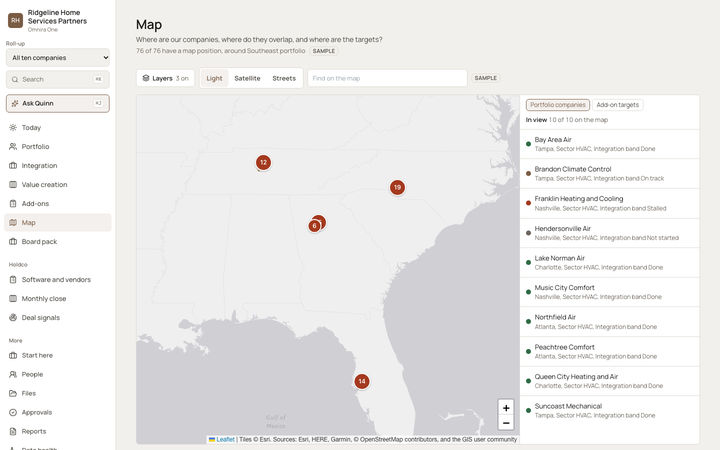Click the Monthly close icon

click(13, 298)
